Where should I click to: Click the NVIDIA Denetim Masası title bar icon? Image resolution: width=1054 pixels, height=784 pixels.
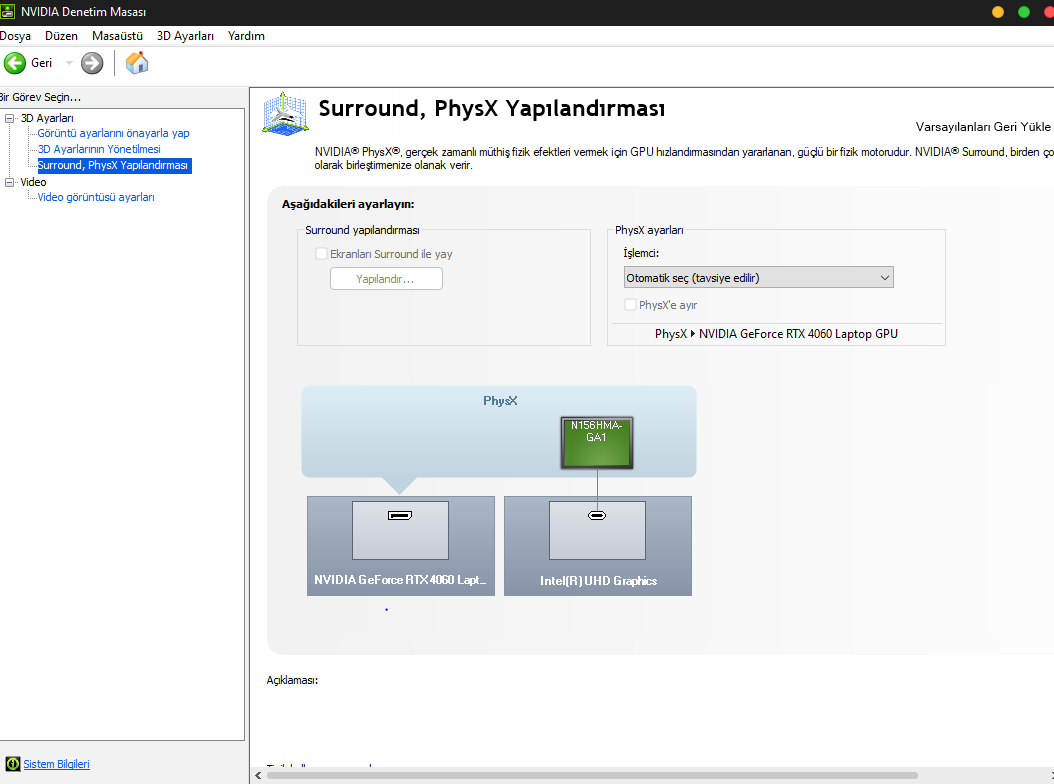click(x=7, y=11)
